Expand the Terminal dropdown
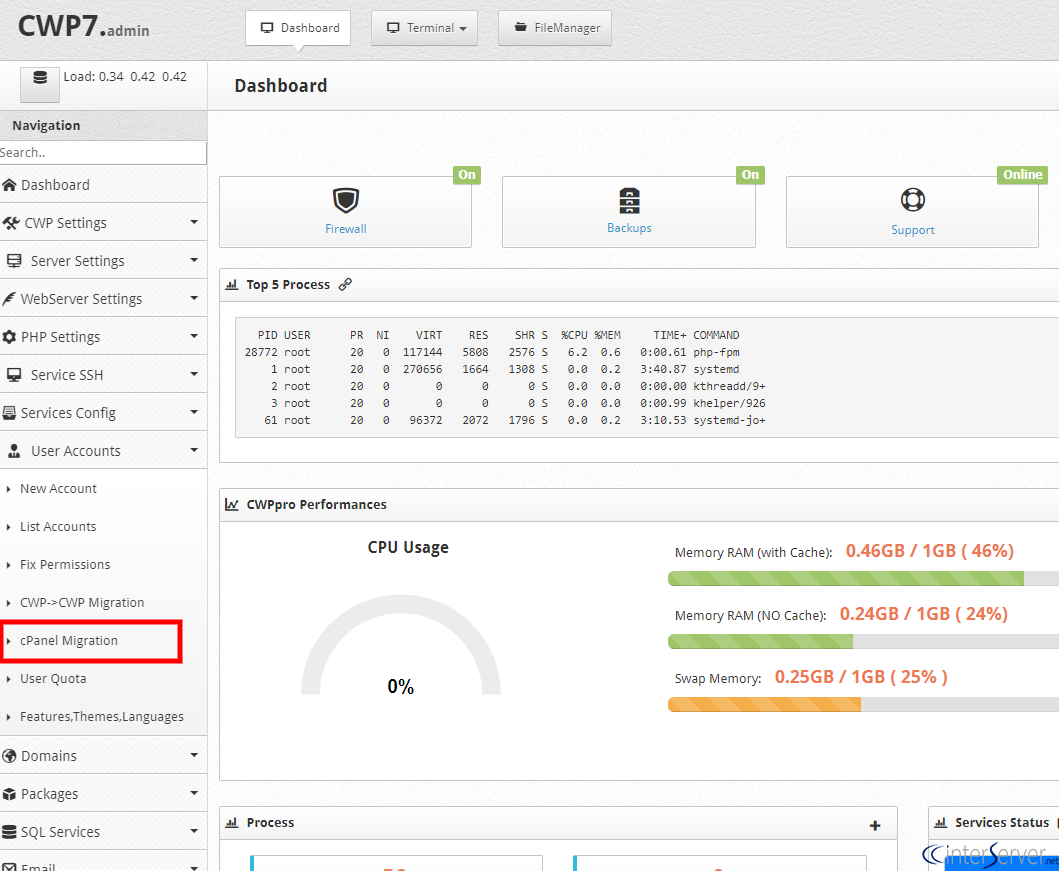This screenshot has height=871, width=1059. pyautogui.click(x=424, y=28)
